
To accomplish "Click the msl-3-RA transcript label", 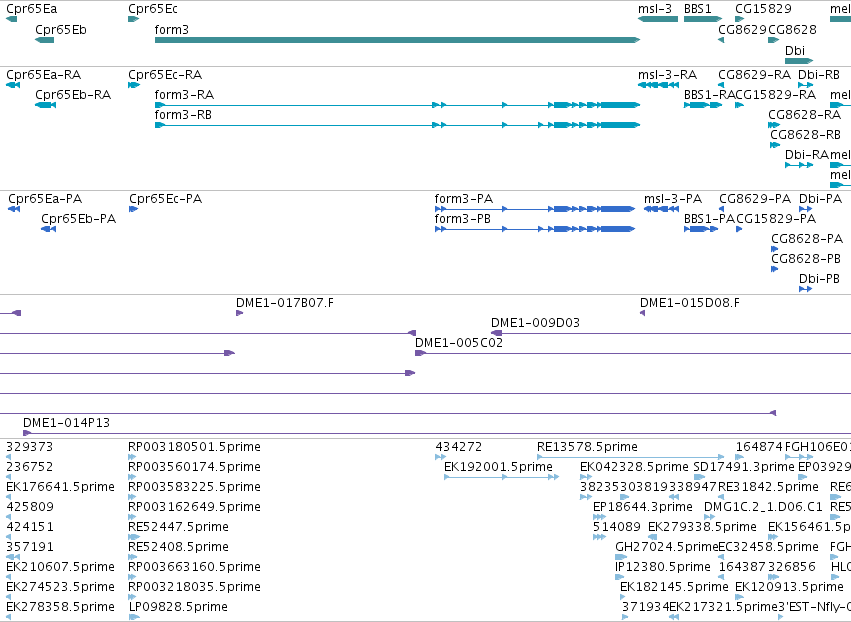I will click(x=668, y=74).
